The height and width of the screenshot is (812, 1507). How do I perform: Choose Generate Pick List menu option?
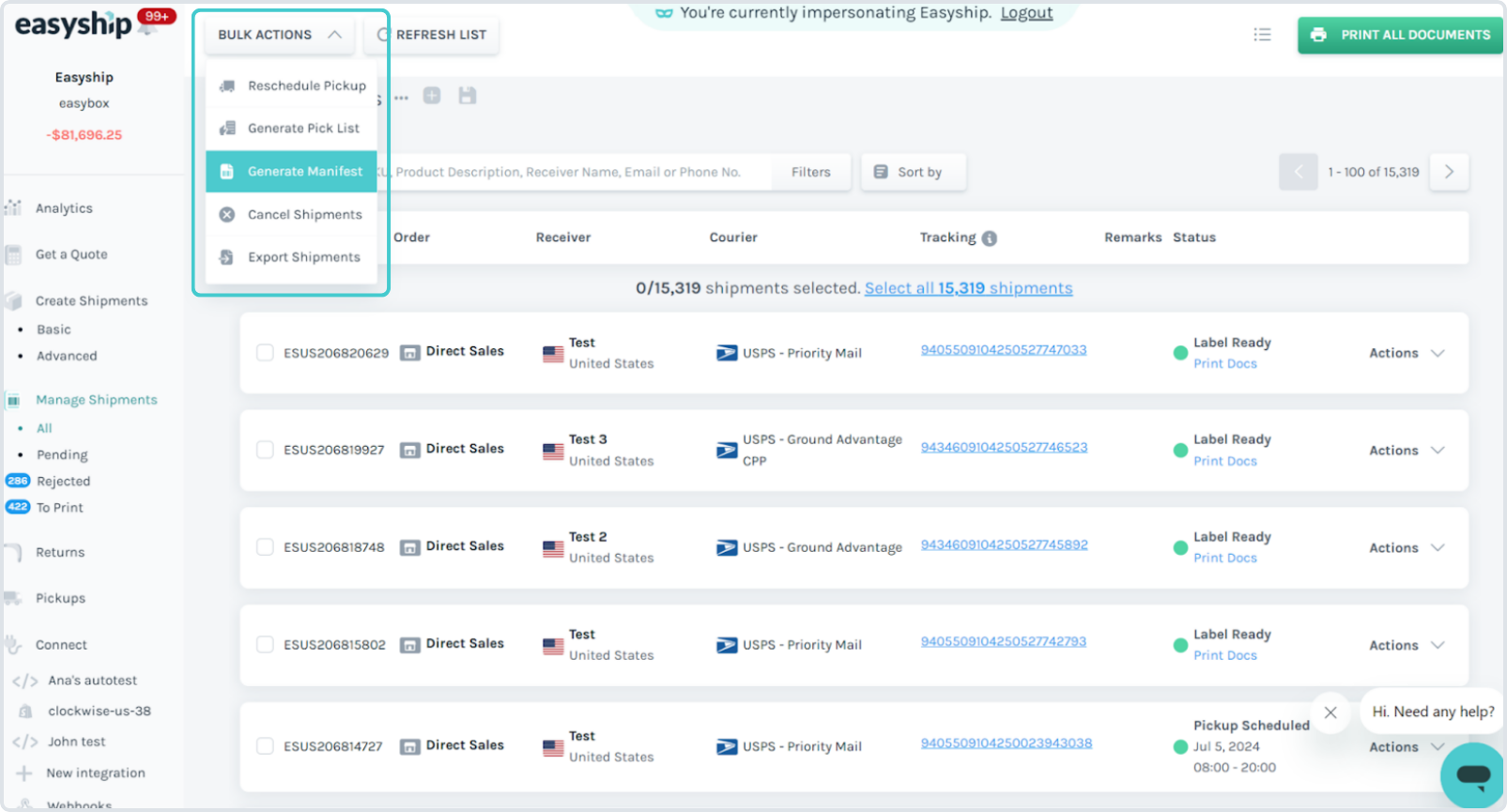291,129
